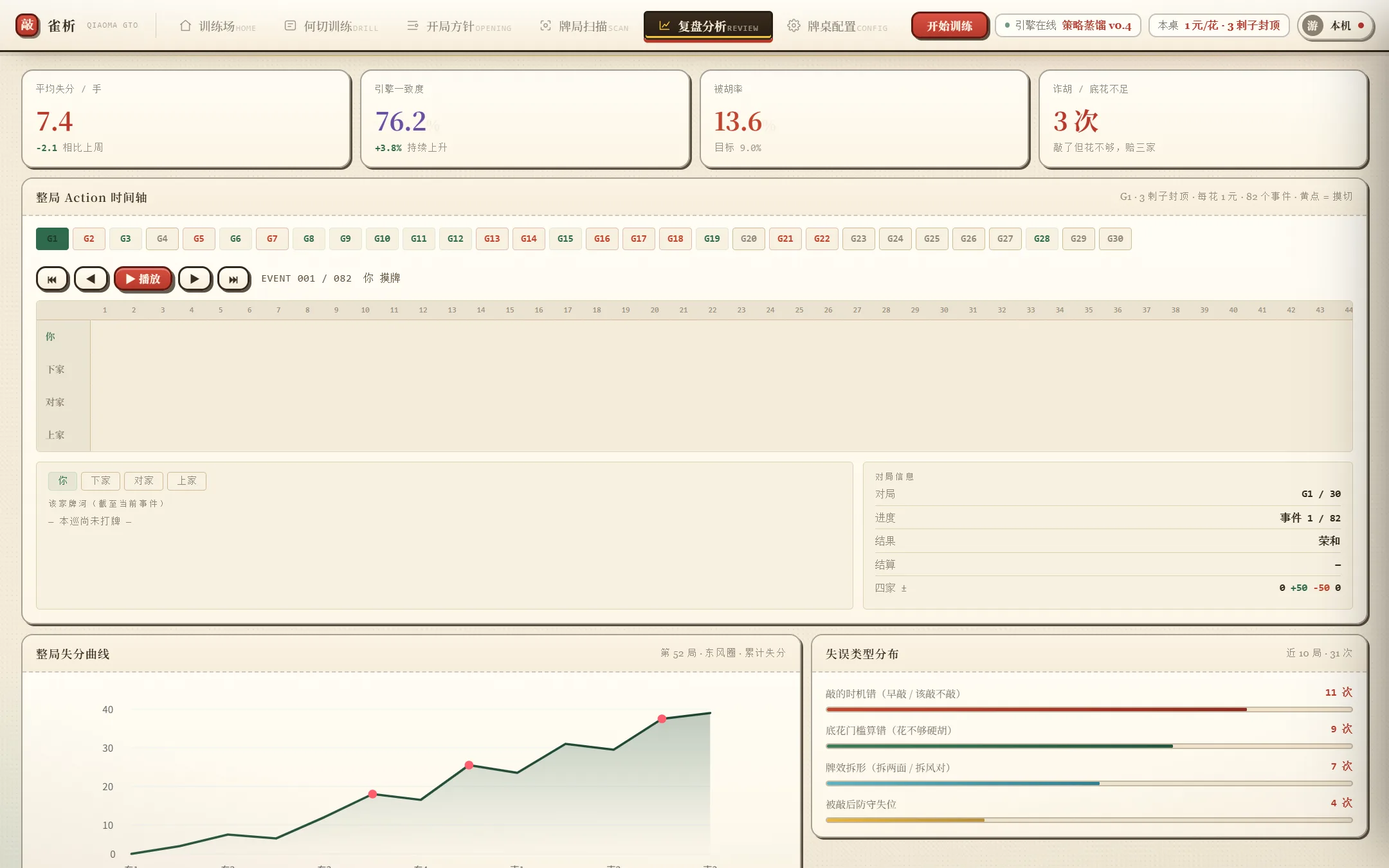Select game G22 chip

(x=822, y=239)
